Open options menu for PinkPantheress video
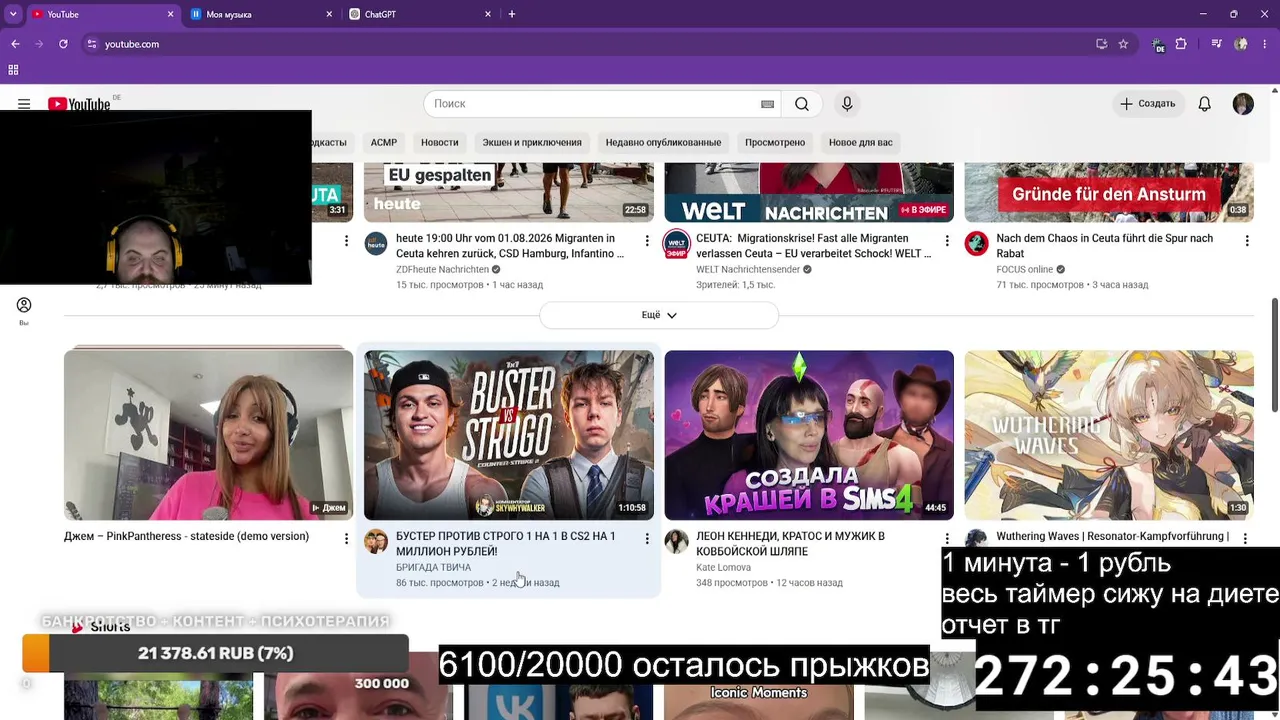Image resolution: width=1280 pixels, height=720 pixels. point(346,539)
